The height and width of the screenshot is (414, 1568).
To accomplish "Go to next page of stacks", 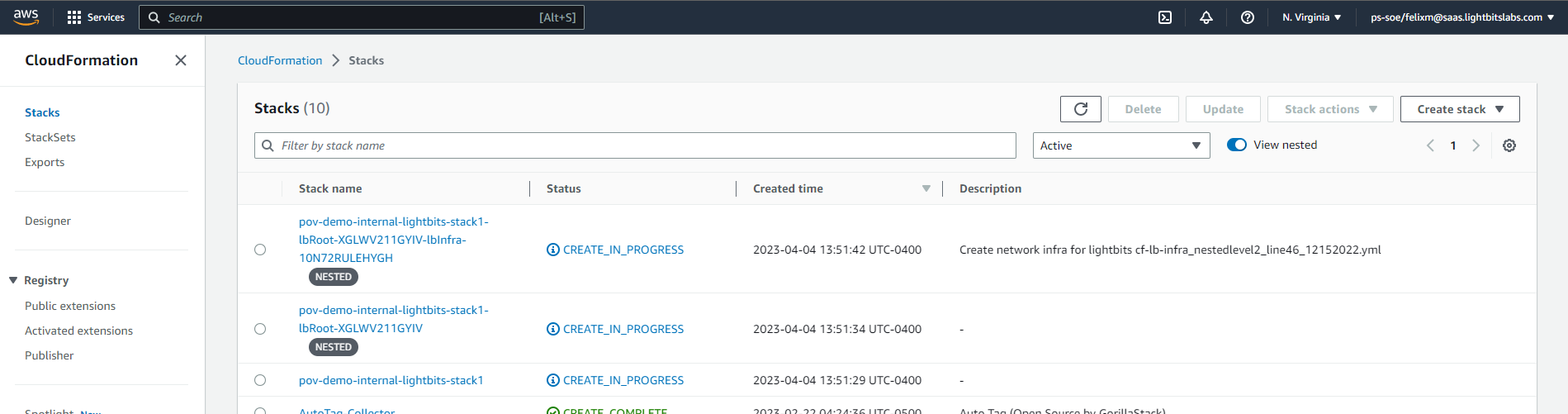I will [x=1476, y=145].
